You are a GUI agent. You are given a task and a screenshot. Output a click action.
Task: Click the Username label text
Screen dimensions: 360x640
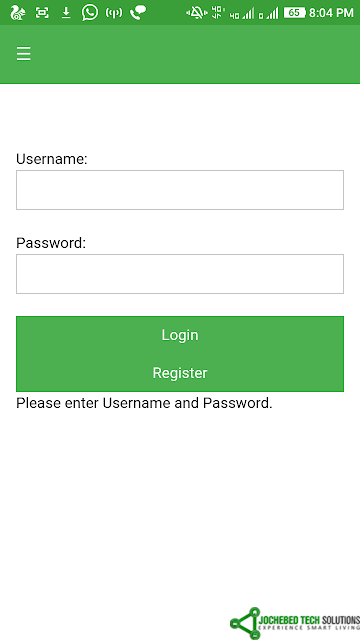tap(52, 159)
